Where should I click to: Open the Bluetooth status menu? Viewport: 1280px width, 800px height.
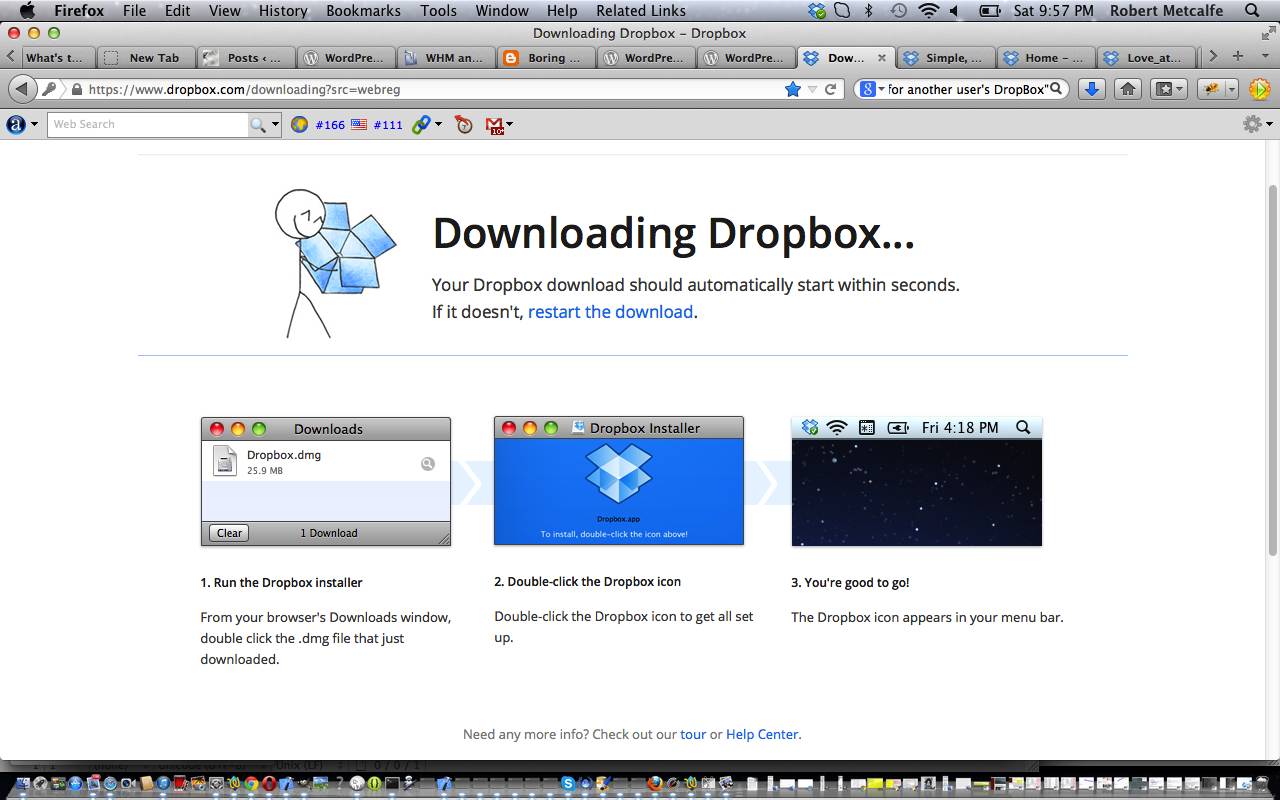869,11
